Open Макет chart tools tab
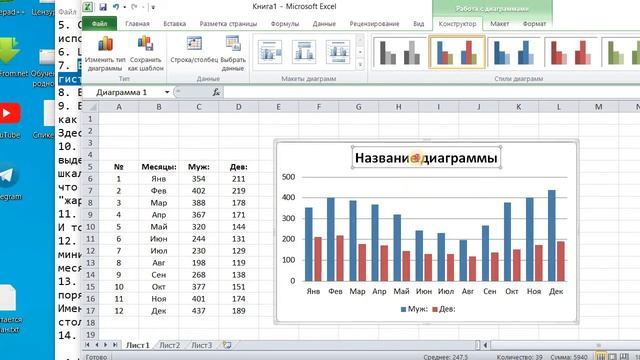 (x=500, y=24)
